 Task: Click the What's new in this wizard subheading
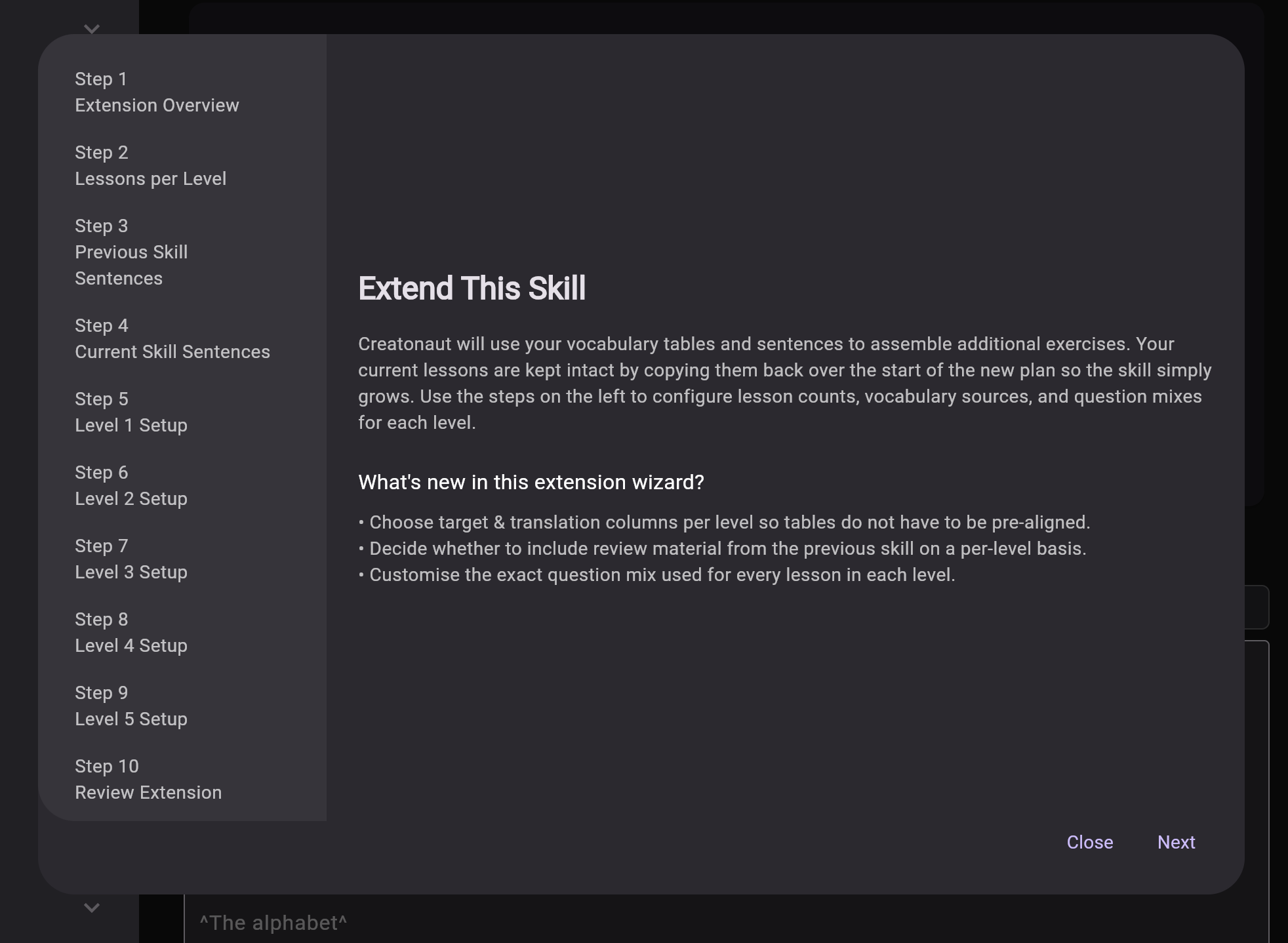(x=531, y=483)
